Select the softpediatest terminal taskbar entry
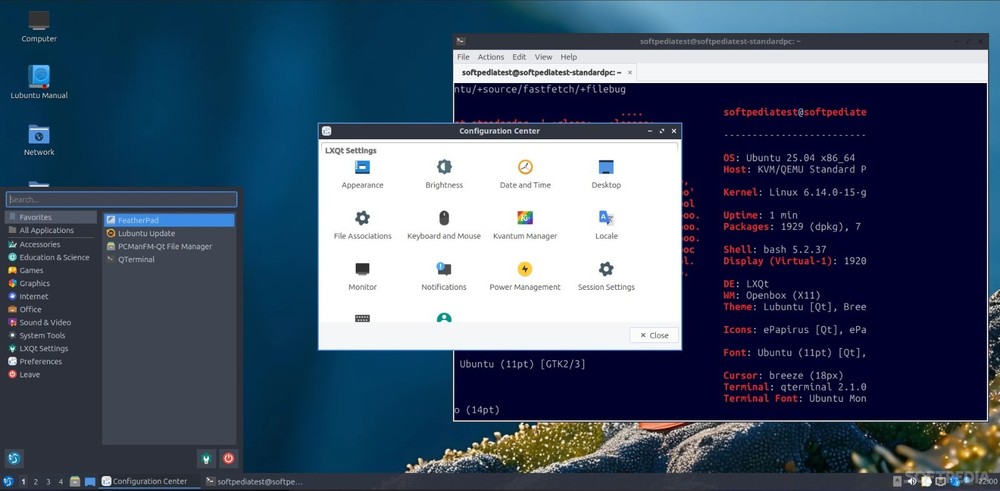This screenshot has height=491, width=1000. click(x=254, y=481)
